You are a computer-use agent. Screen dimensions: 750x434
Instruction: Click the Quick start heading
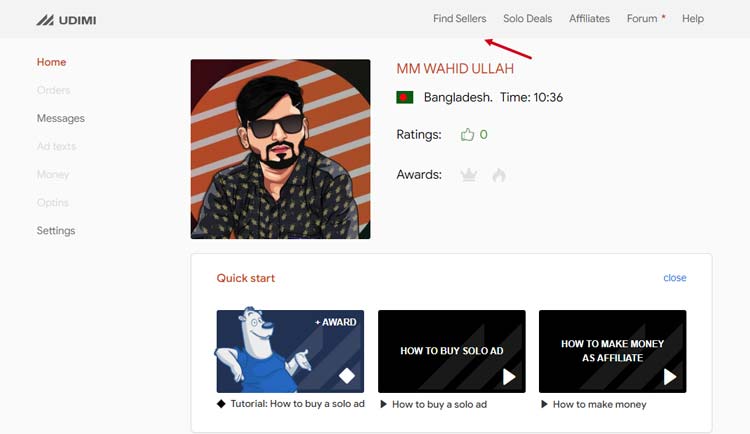click(246, 278)
